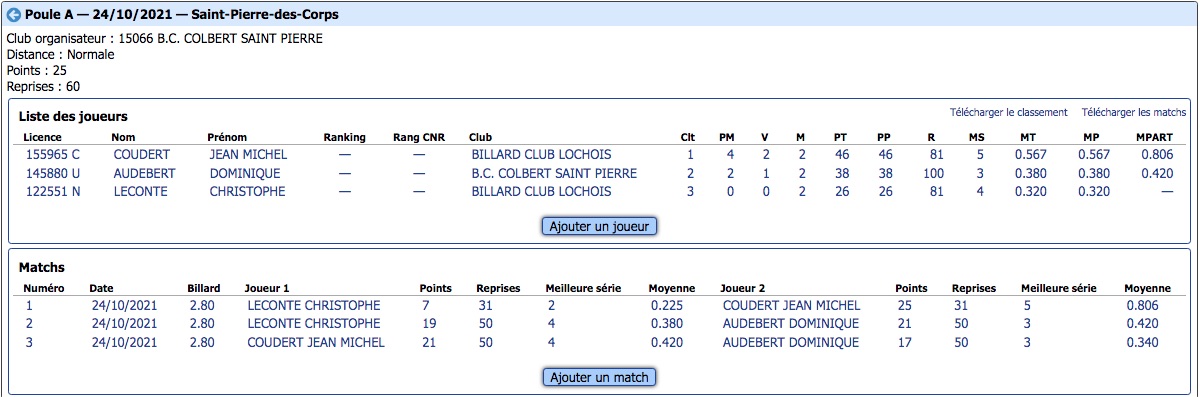This screenshot has width=1200, height=397.
Task: Open match number 3
Action: pos(29,342)
